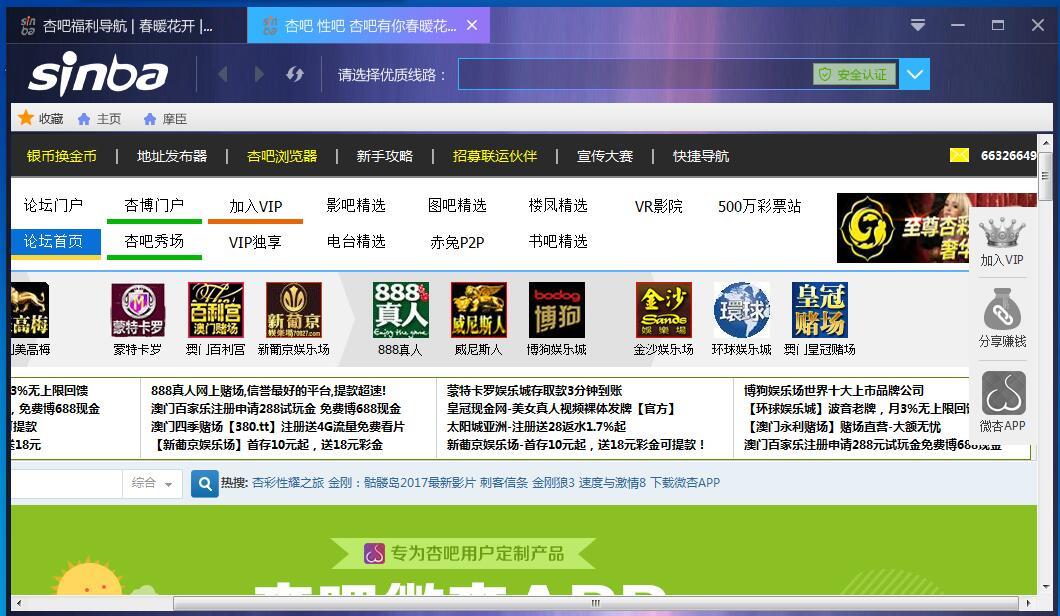Open the 论坛门户 navigation link

point(53,205)
